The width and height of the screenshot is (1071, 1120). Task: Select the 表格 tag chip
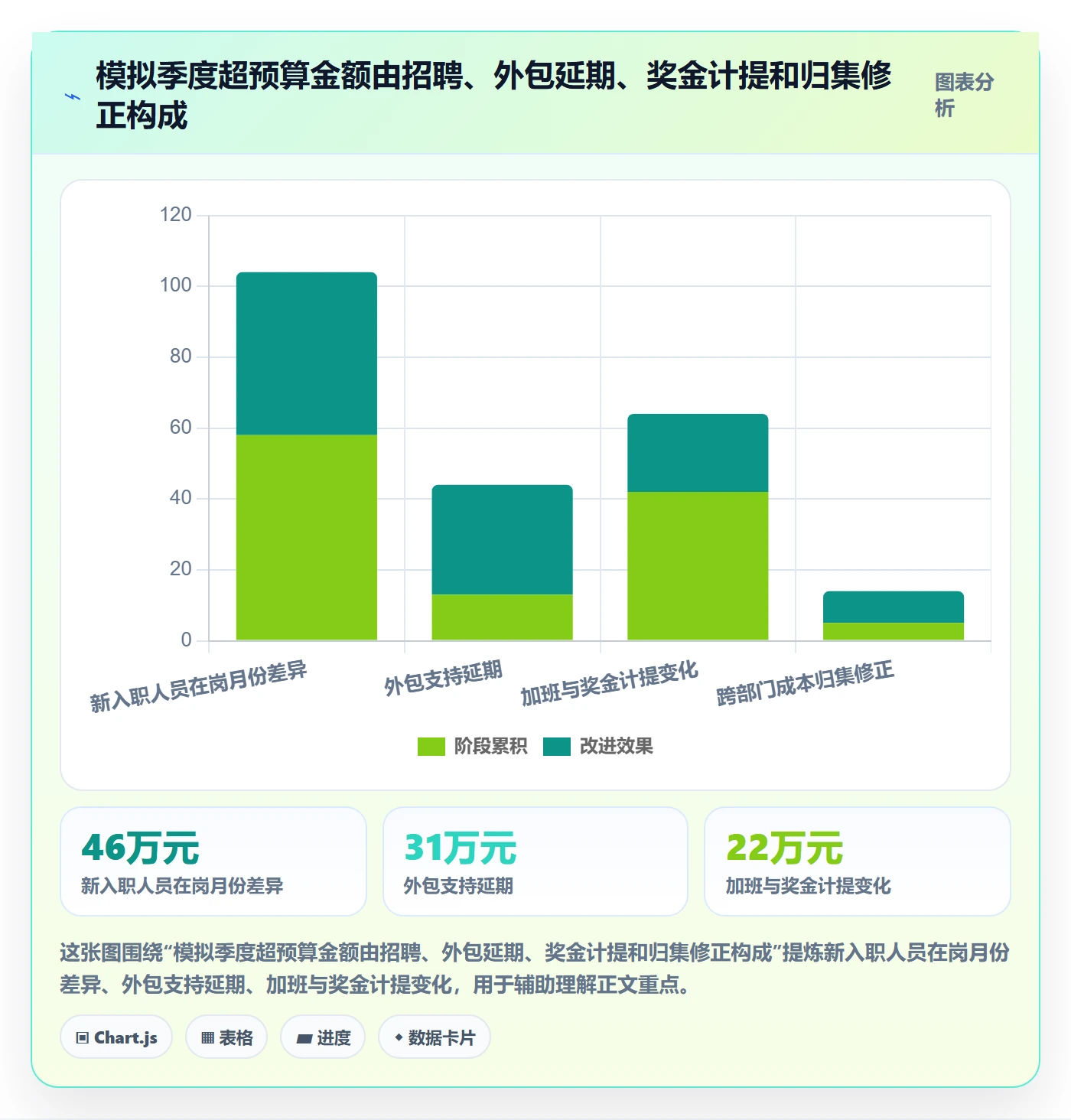[226, 1037]
